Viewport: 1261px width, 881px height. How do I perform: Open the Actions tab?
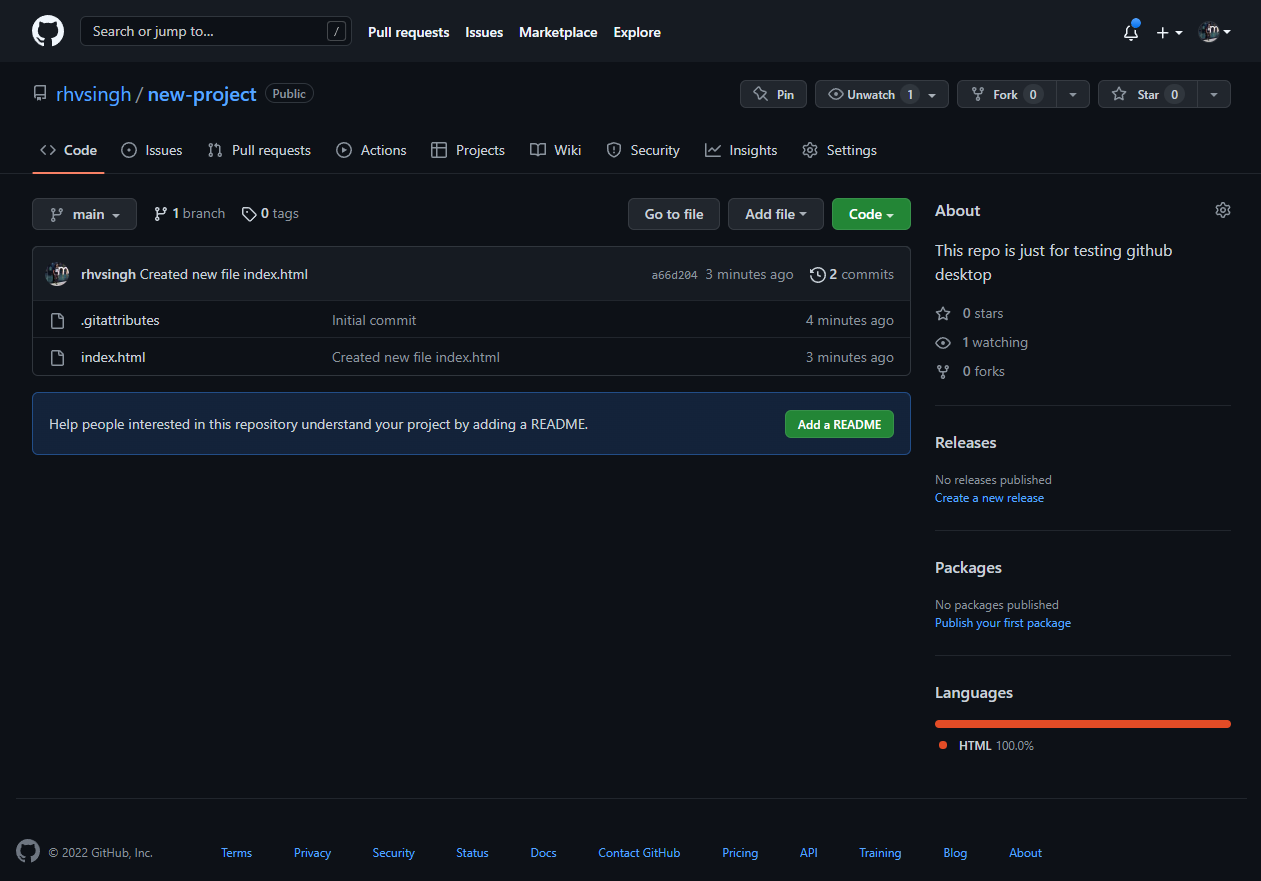[371, 150]
